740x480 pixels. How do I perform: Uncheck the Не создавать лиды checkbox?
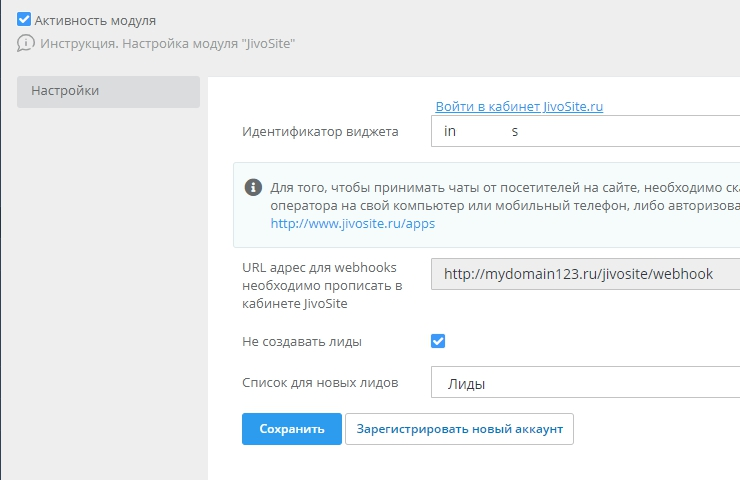click(x=438, y=341)
